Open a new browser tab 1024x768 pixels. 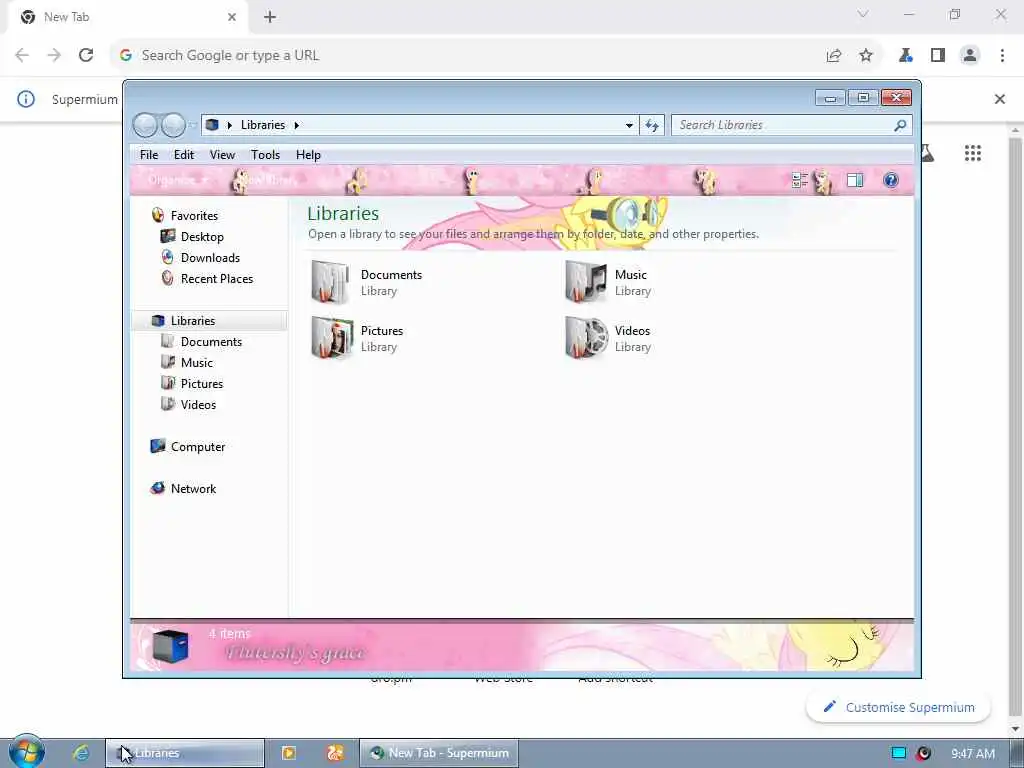coord(270,17)
